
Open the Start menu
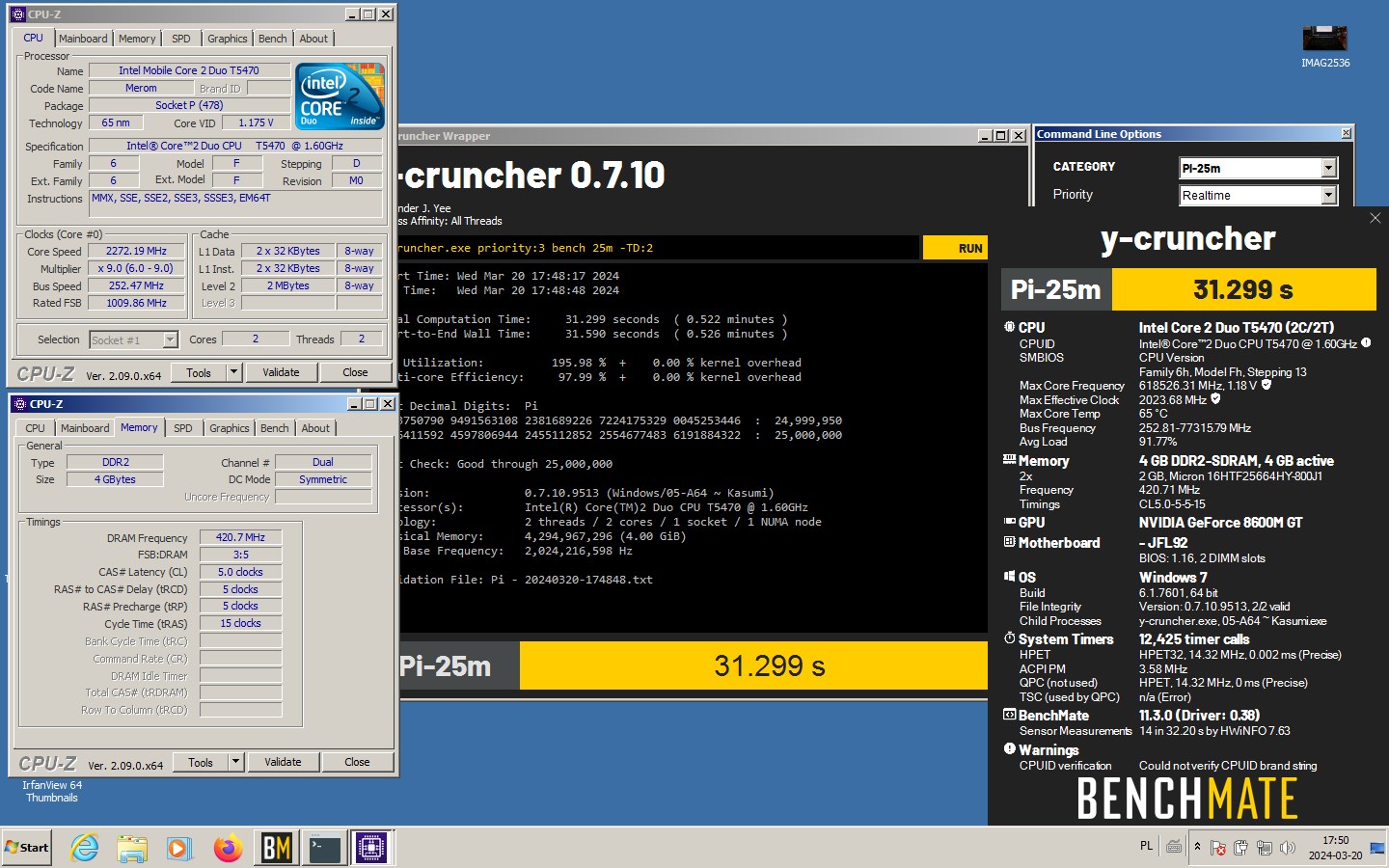point(27,848)
